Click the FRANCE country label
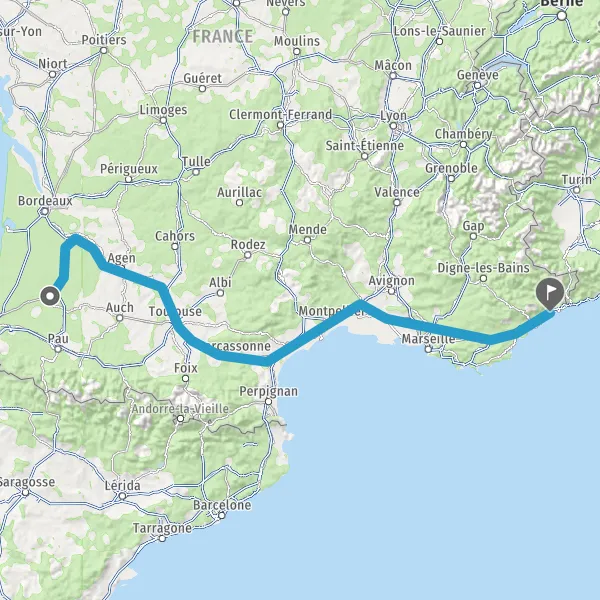Screen dimensions: 600x600 point(223,37)
